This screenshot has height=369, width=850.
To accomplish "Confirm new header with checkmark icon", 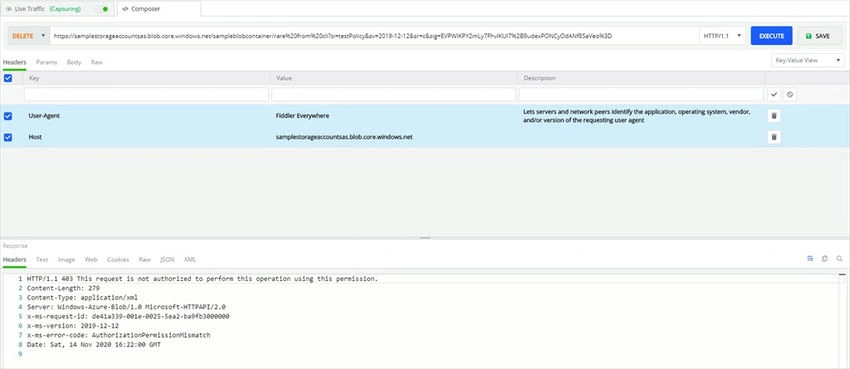I will coord(774,94).
